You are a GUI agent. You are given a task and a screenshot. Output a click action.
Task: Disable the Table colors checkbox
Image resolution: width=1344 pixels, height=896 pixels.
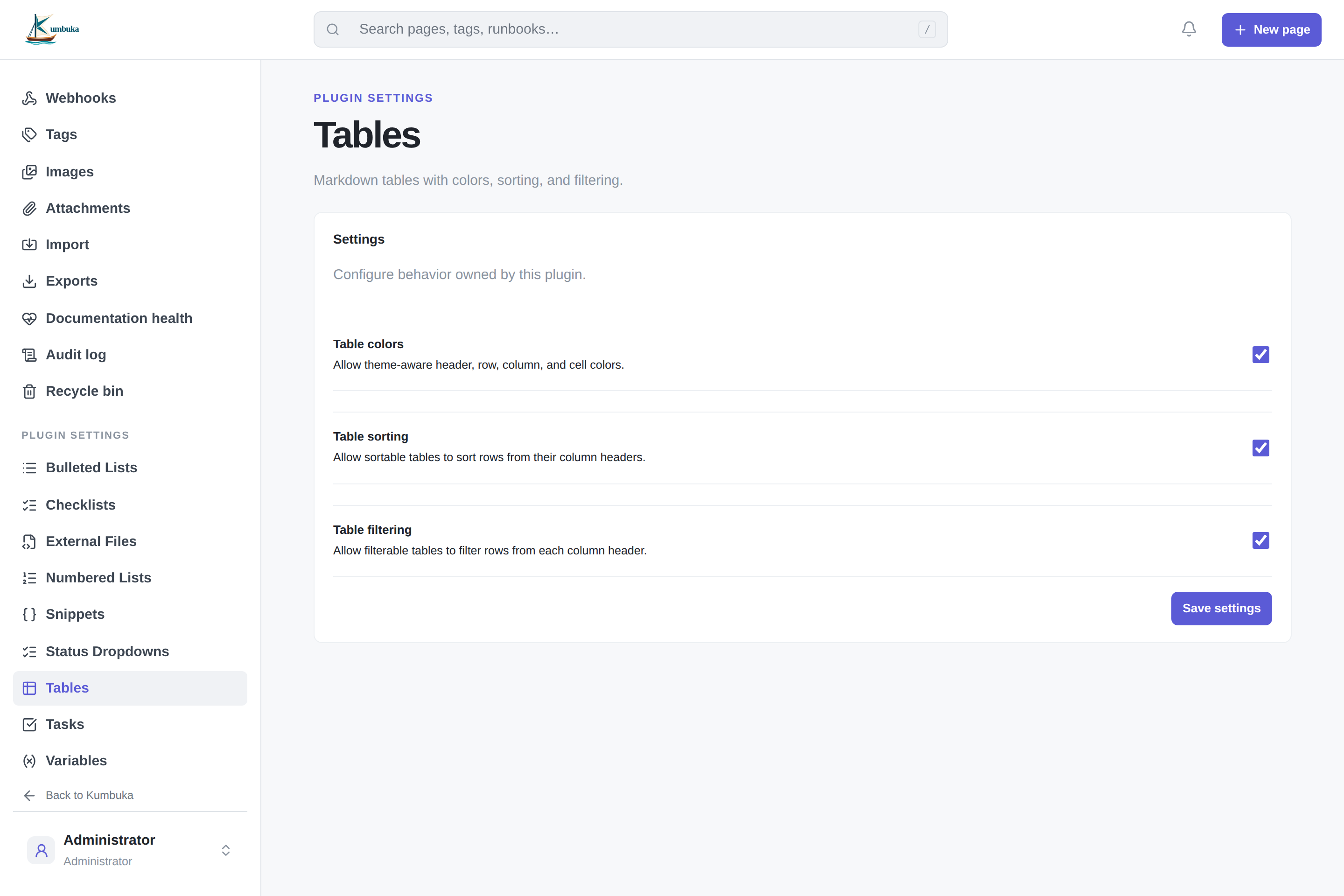[x=1260, y=355]
